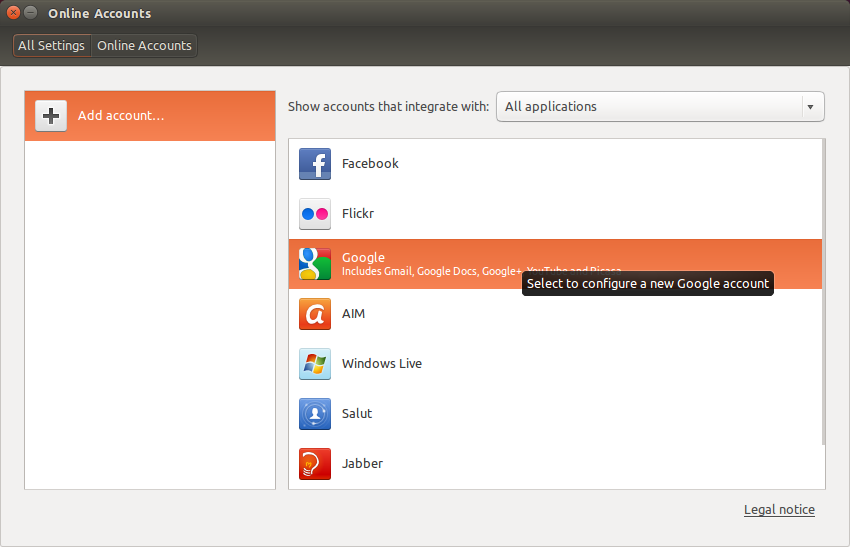Viewport: 850px width, 547px height.
Task: Click the AIM orange icon
Action: coord(314,314)
